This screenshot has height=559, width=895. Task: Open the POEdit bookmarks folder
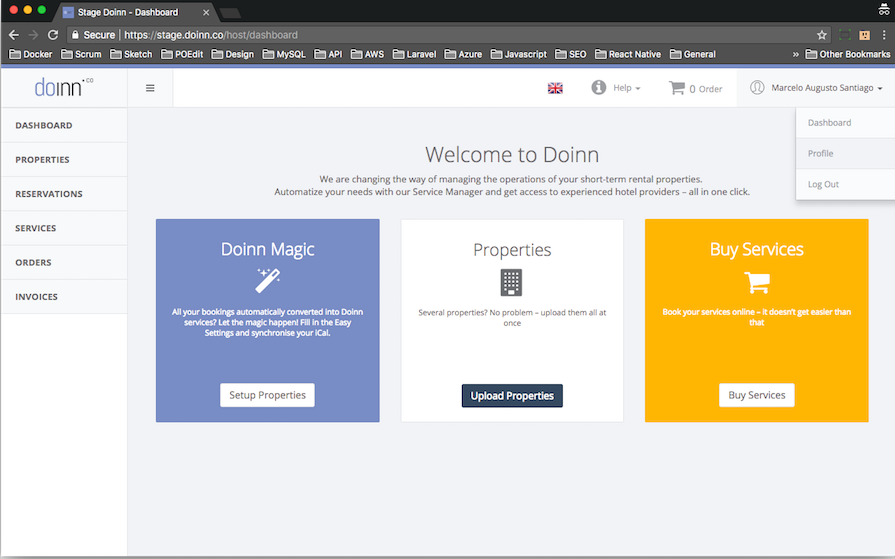pos(182,54)
